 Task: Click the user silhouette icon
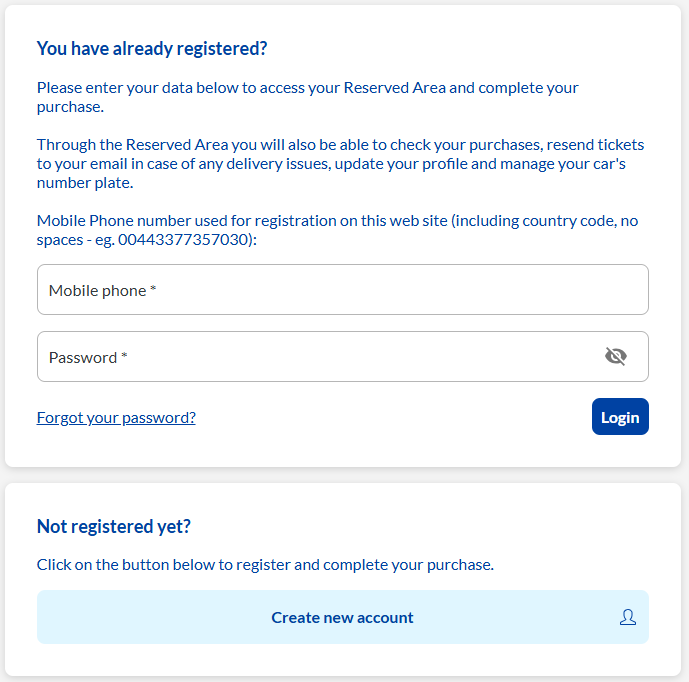pos(627,617)
